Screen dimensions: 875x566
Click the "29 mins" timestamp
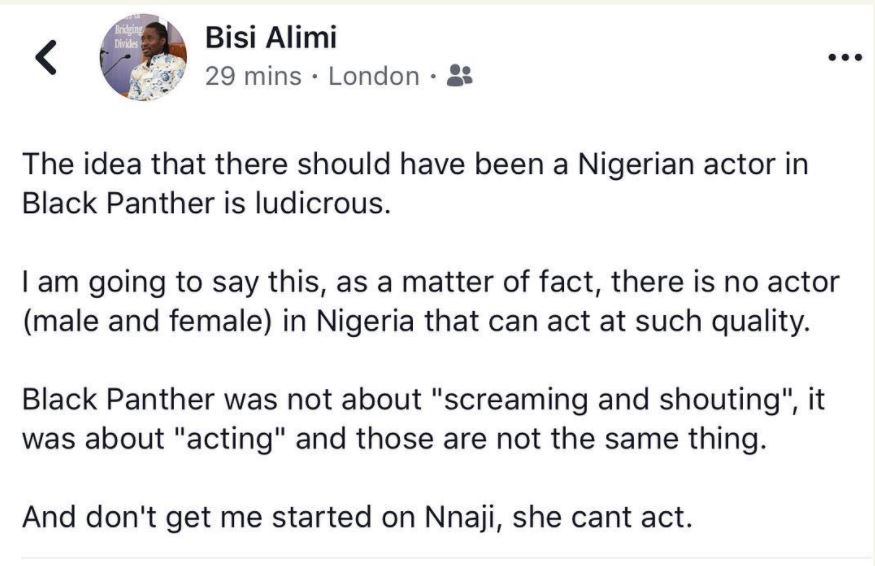click(252, 76)
